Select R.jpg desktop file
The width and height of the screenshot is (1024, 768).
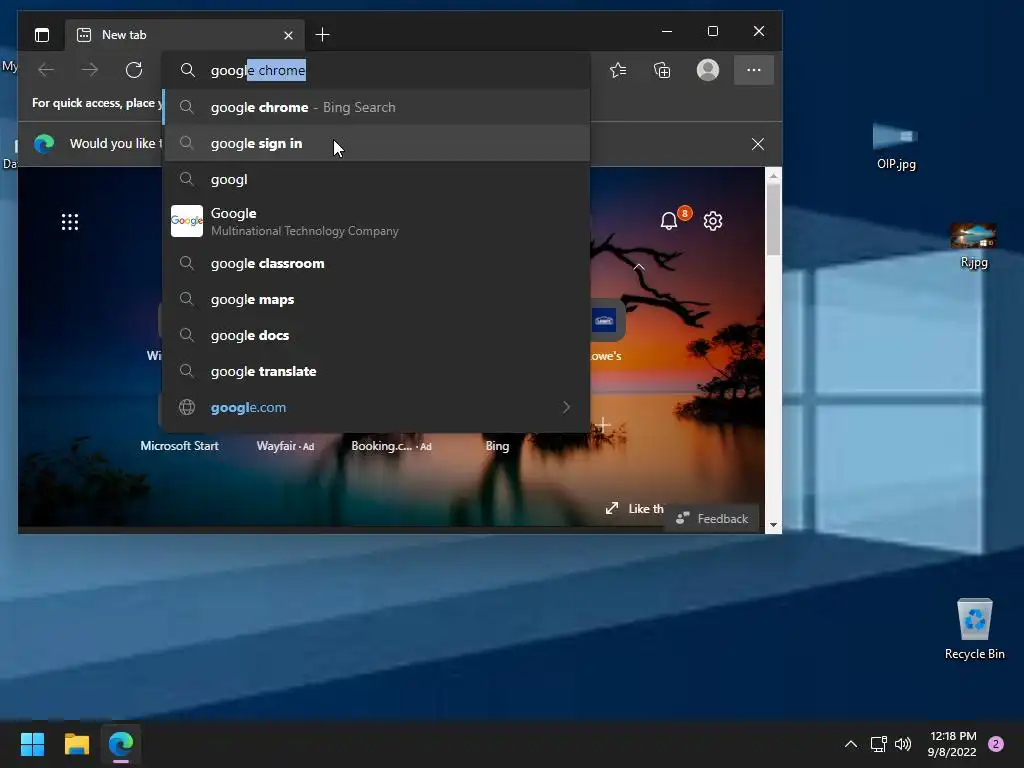(x=974, y=246)
